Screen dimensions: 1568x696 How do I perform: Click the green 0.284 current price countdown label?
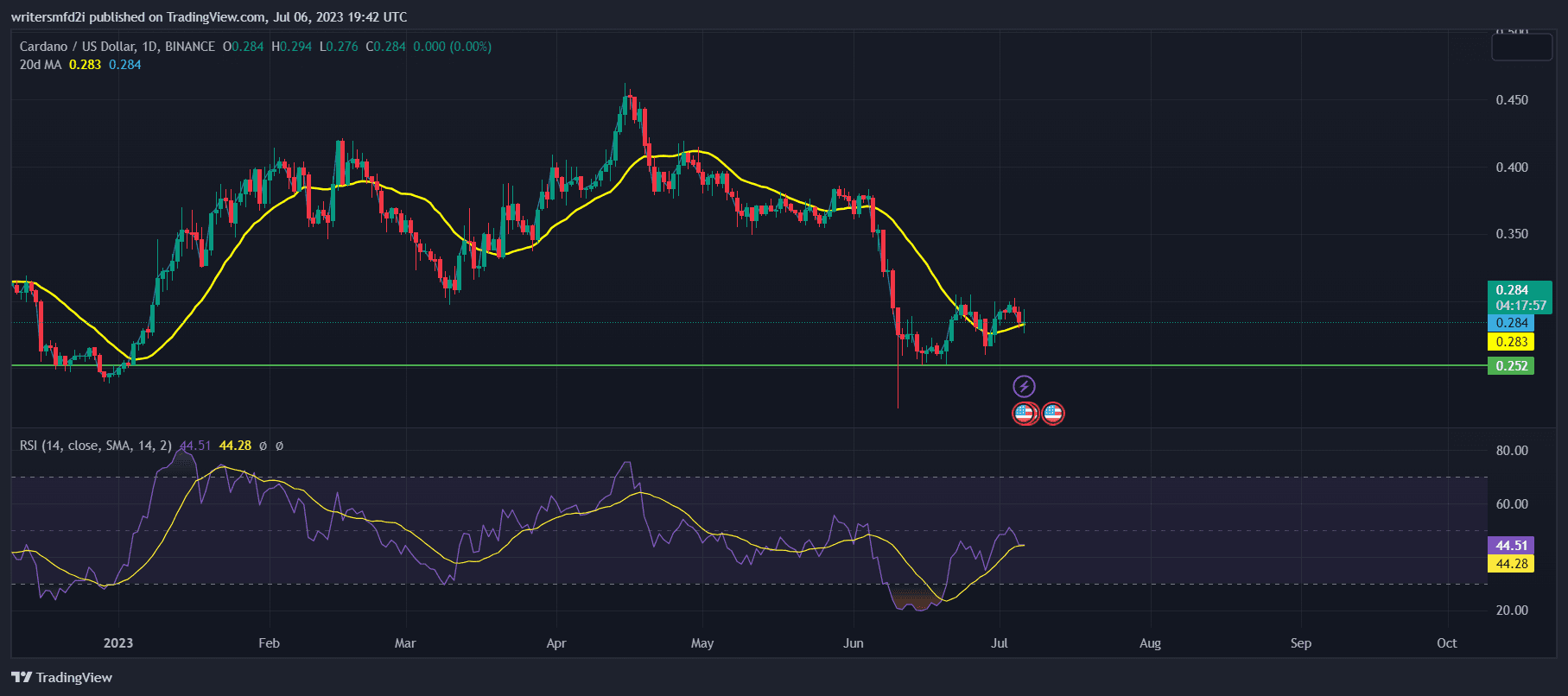(1519, 297)
